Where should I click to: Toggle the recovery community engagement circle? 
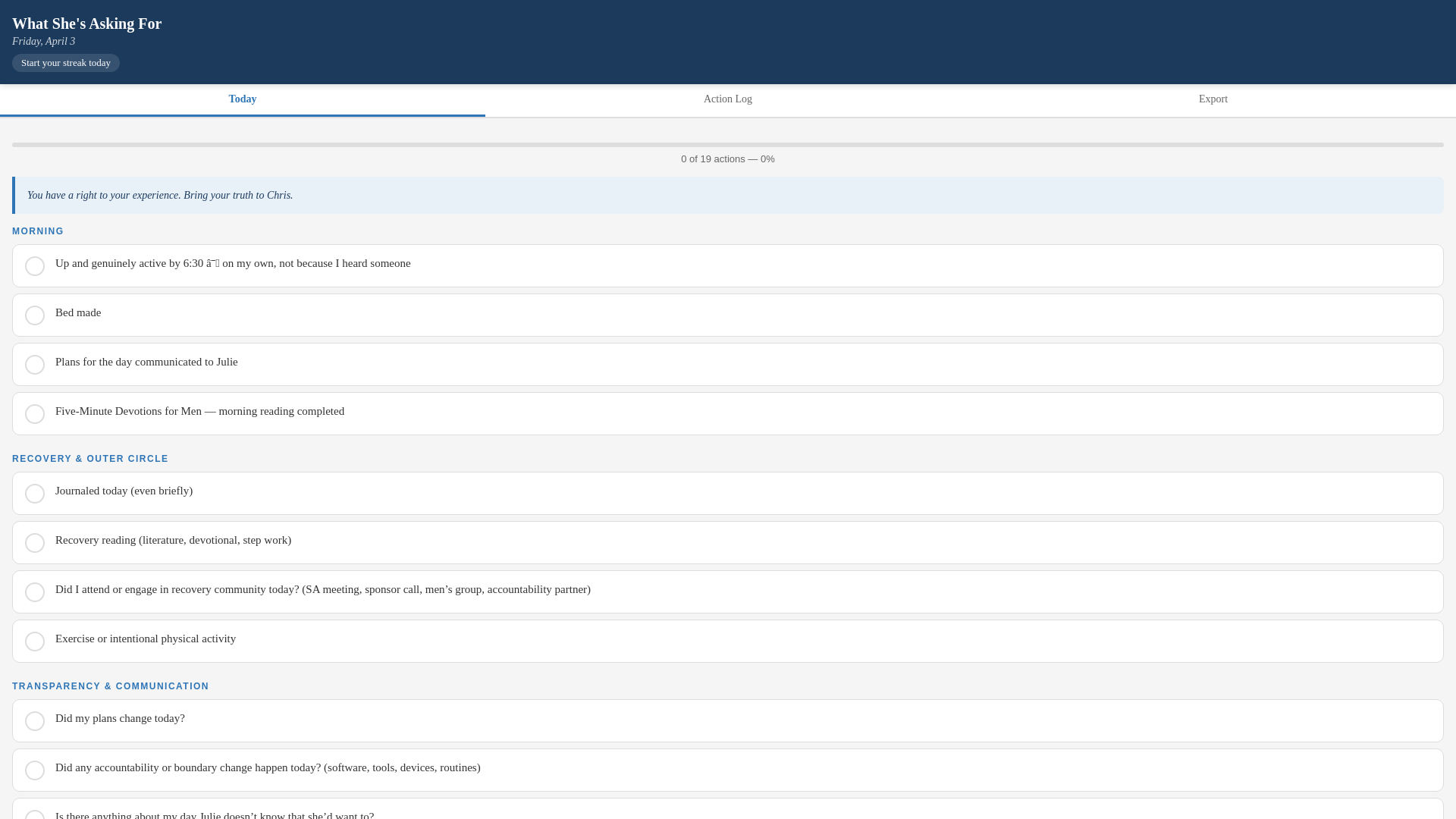[35, 592]
